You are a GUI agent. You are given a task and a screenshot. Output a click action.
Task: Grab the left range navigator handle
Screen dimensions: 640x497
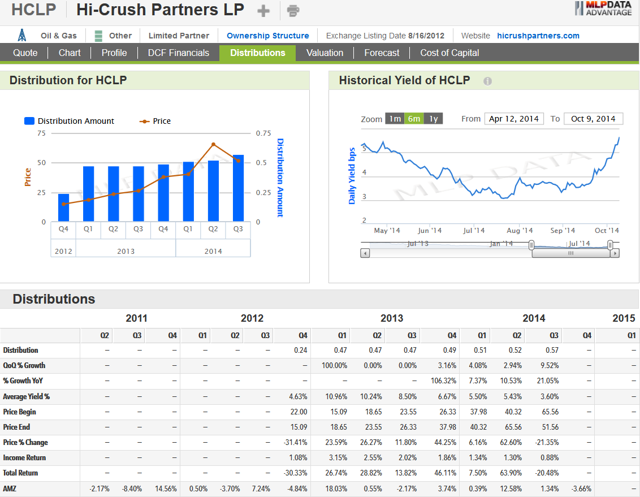[x=531, y=245]
